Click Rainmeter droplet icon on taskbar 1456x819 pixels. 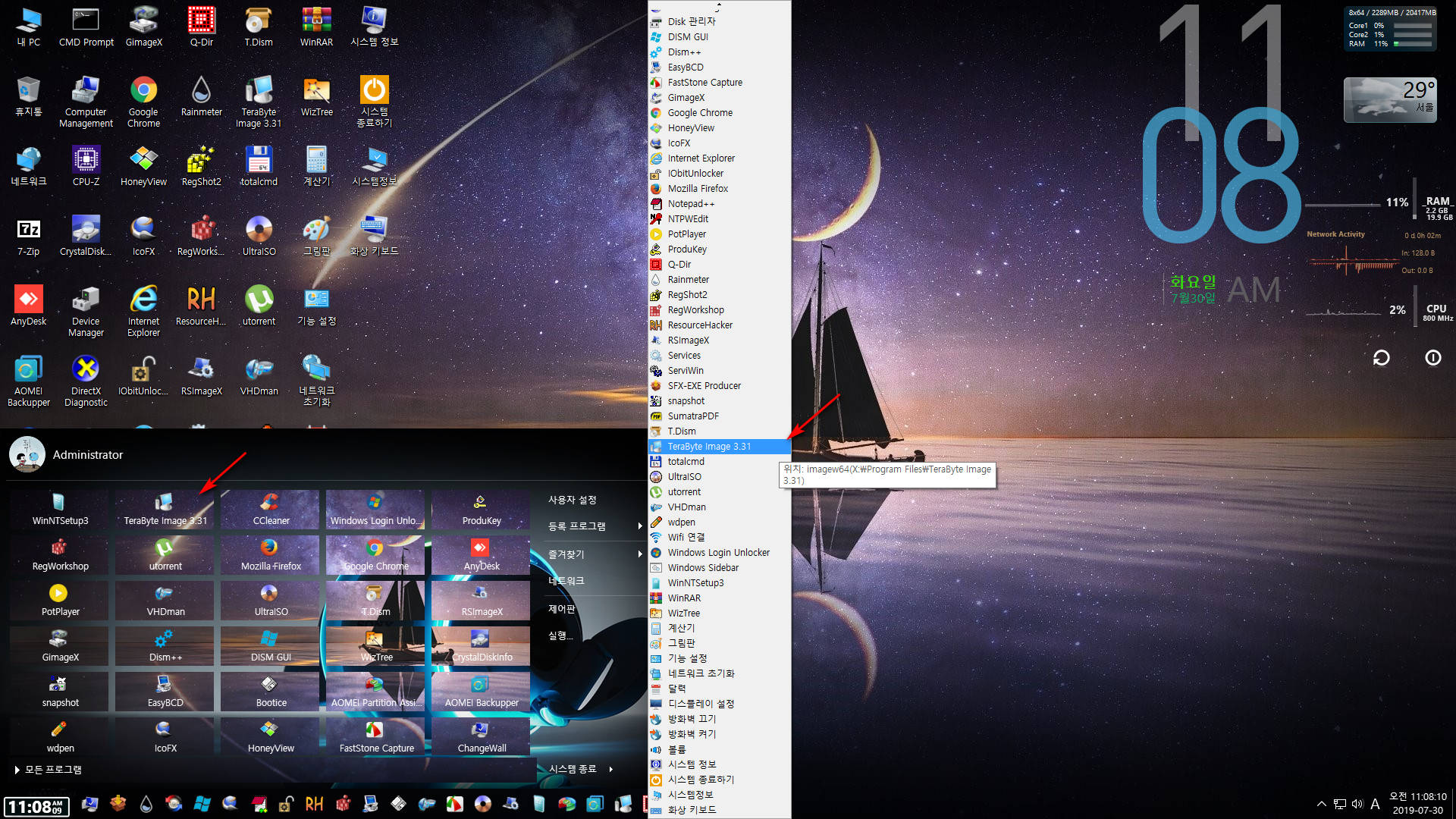146,804
